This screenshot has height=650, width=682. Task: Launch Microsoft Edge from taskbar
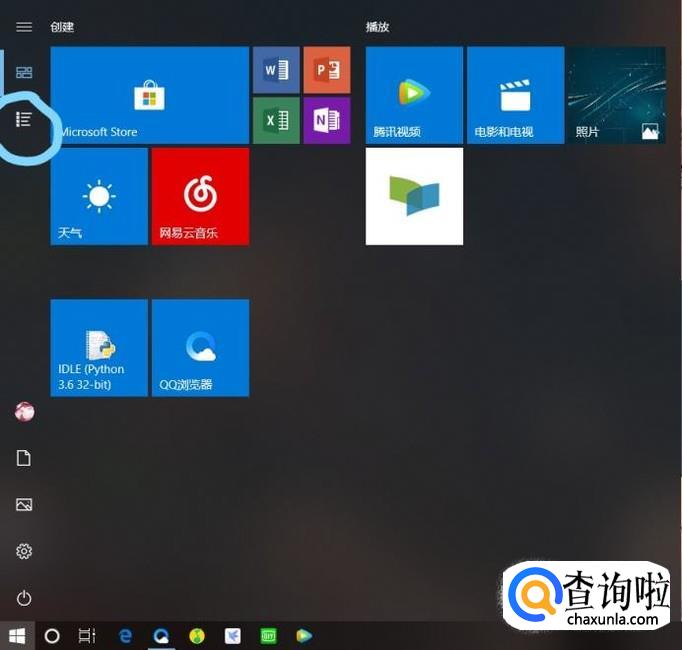pos(125,636)
